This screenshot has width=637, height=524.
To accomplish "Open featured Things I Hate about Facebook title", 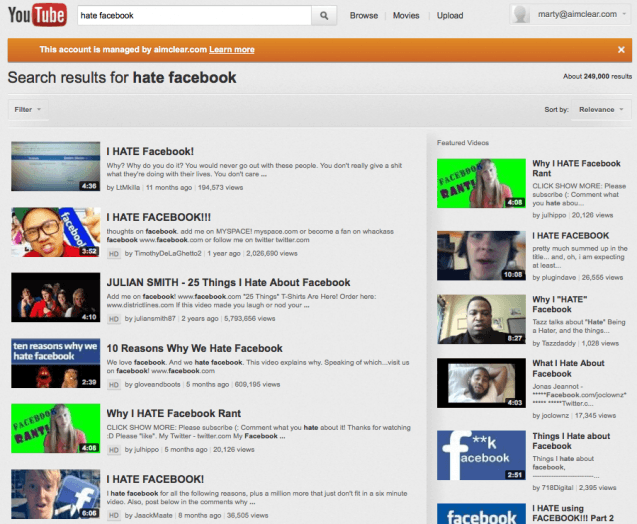I will click(x=571, y=441).
